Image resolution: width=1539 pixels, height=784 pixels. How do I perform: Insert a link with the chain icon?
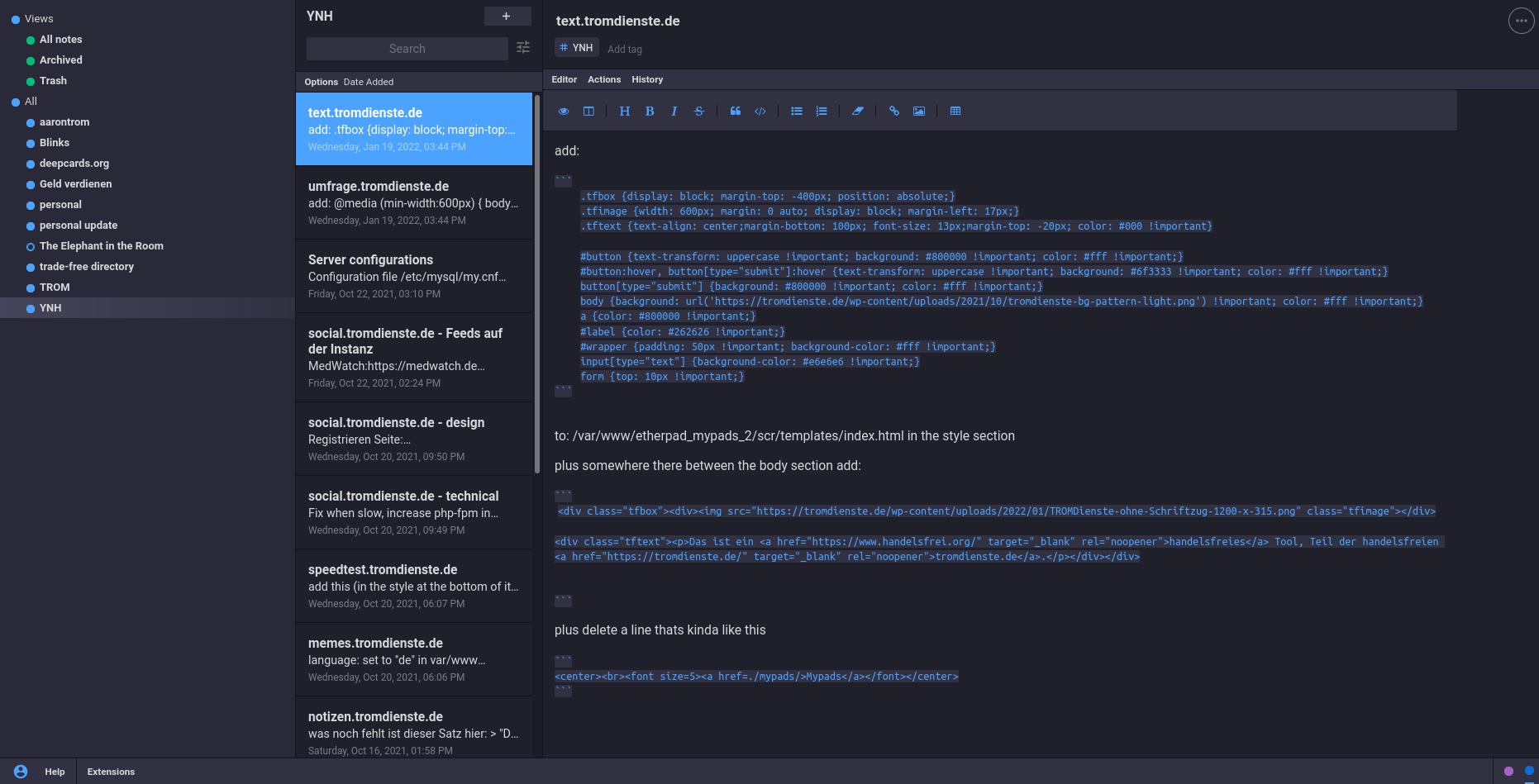[x=893, y=112]
